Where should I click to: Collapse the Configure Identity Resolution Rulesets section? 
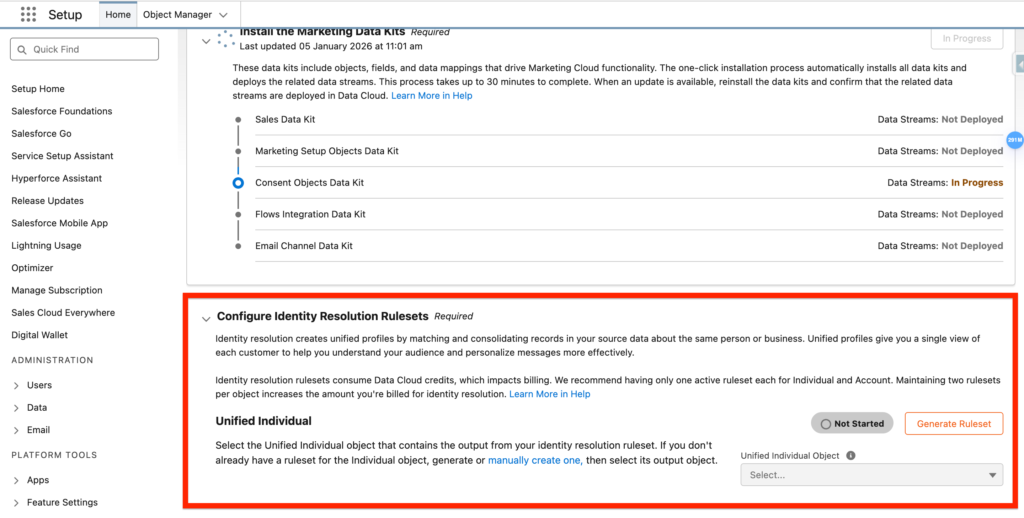pos(206,319)
